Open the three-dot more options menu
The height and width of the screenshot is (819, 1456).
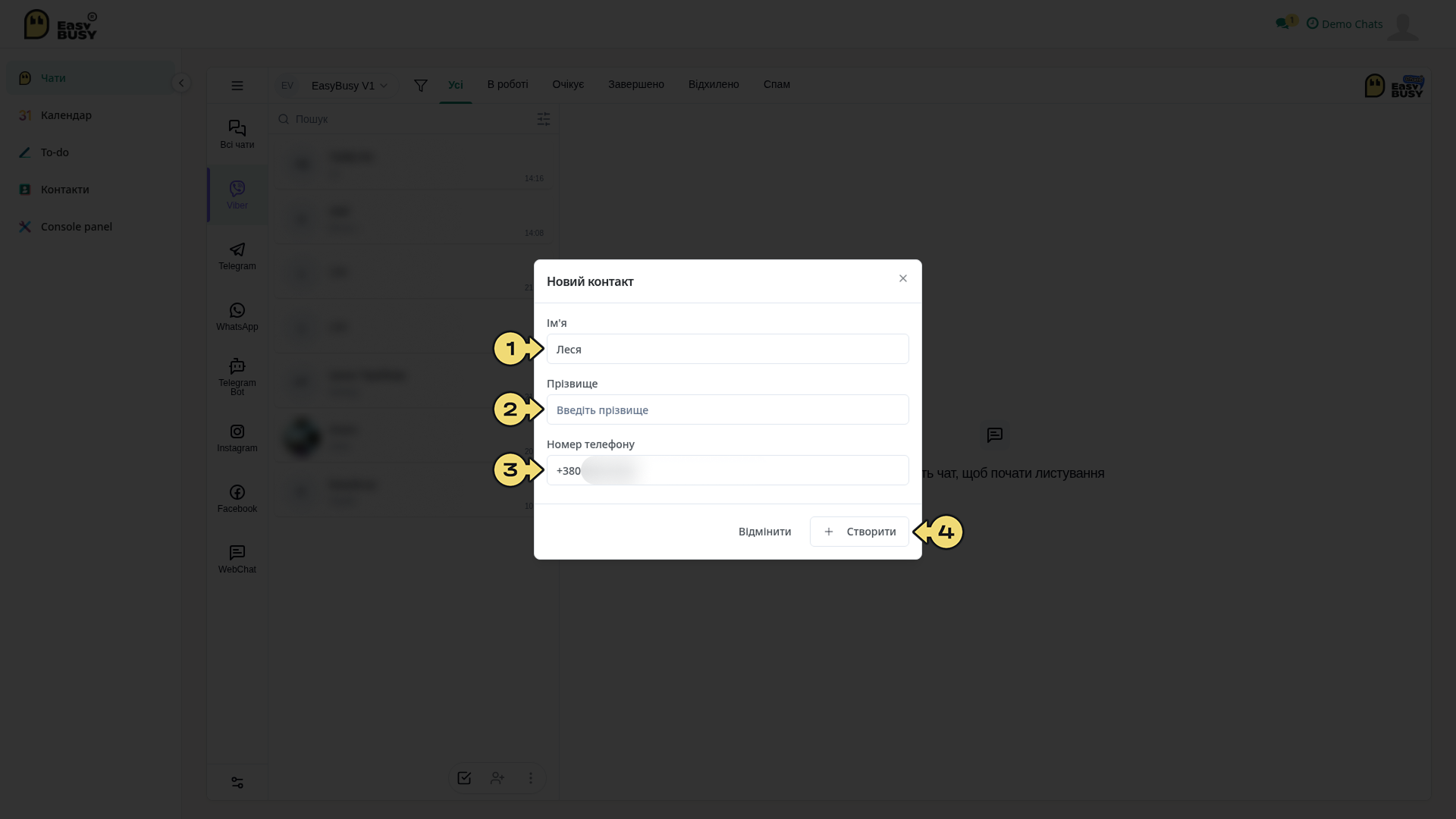531,778
